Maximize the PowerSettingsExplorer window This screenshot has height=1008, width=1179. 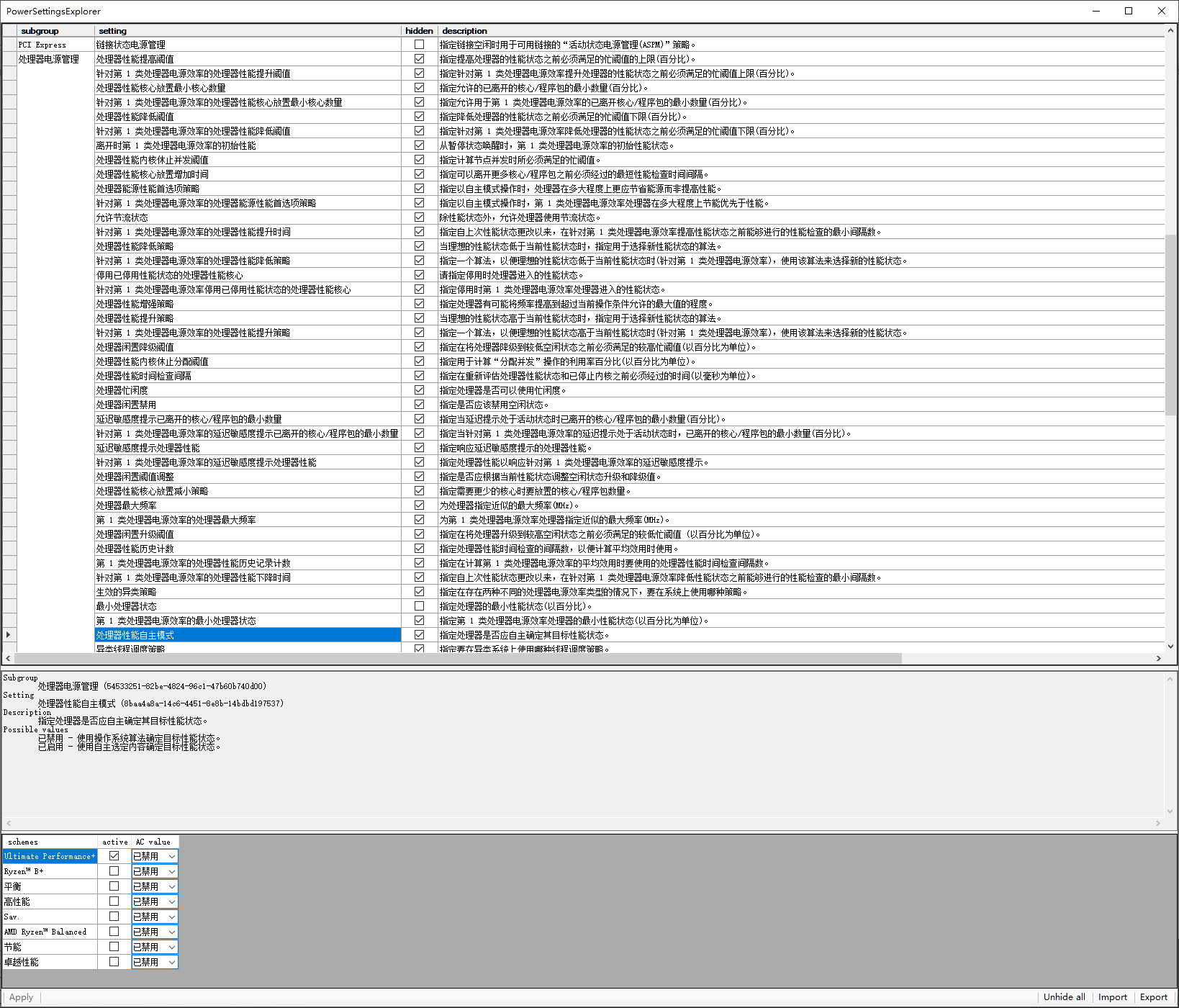[1129, 11]
